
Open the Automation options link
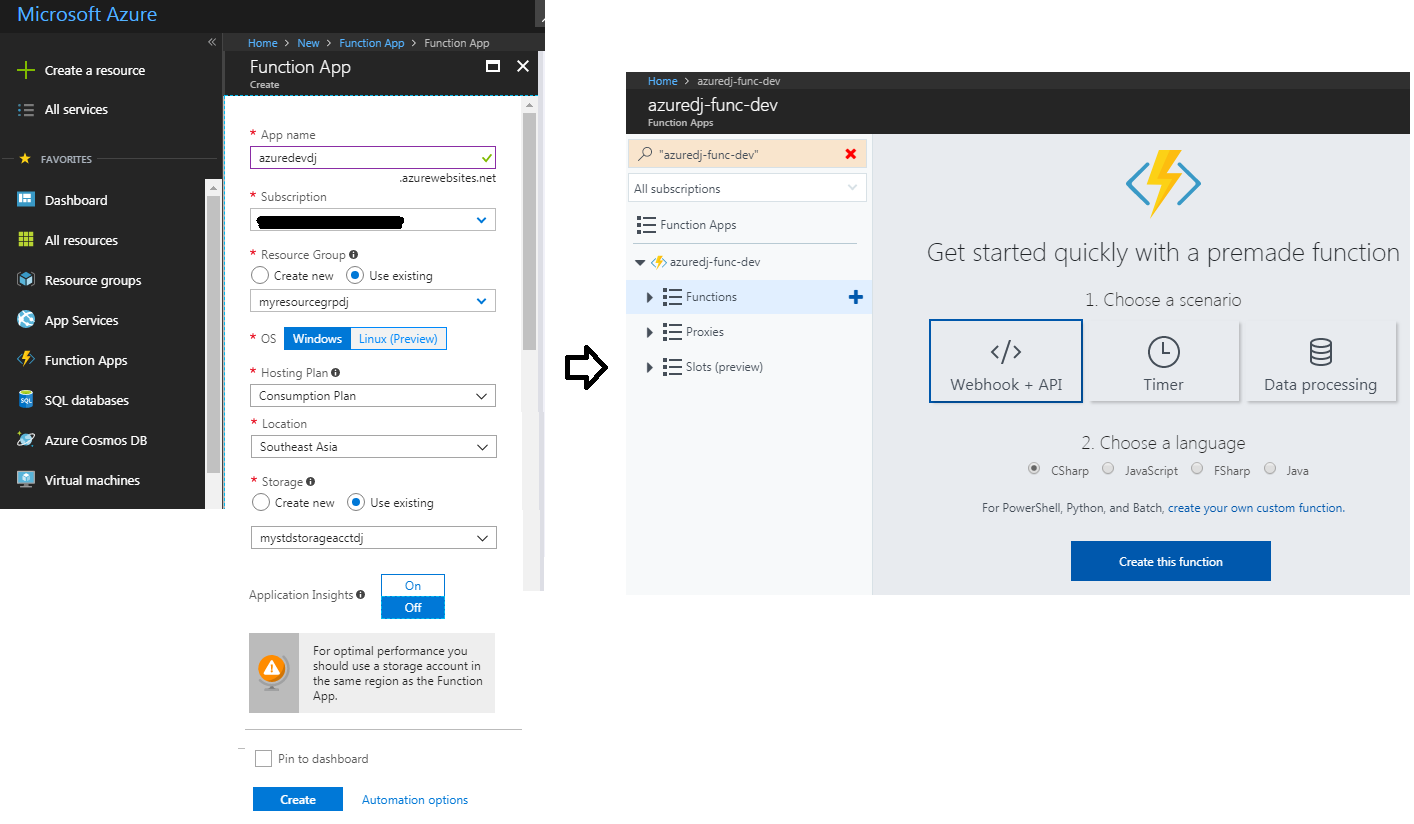[x=414, y=799]
